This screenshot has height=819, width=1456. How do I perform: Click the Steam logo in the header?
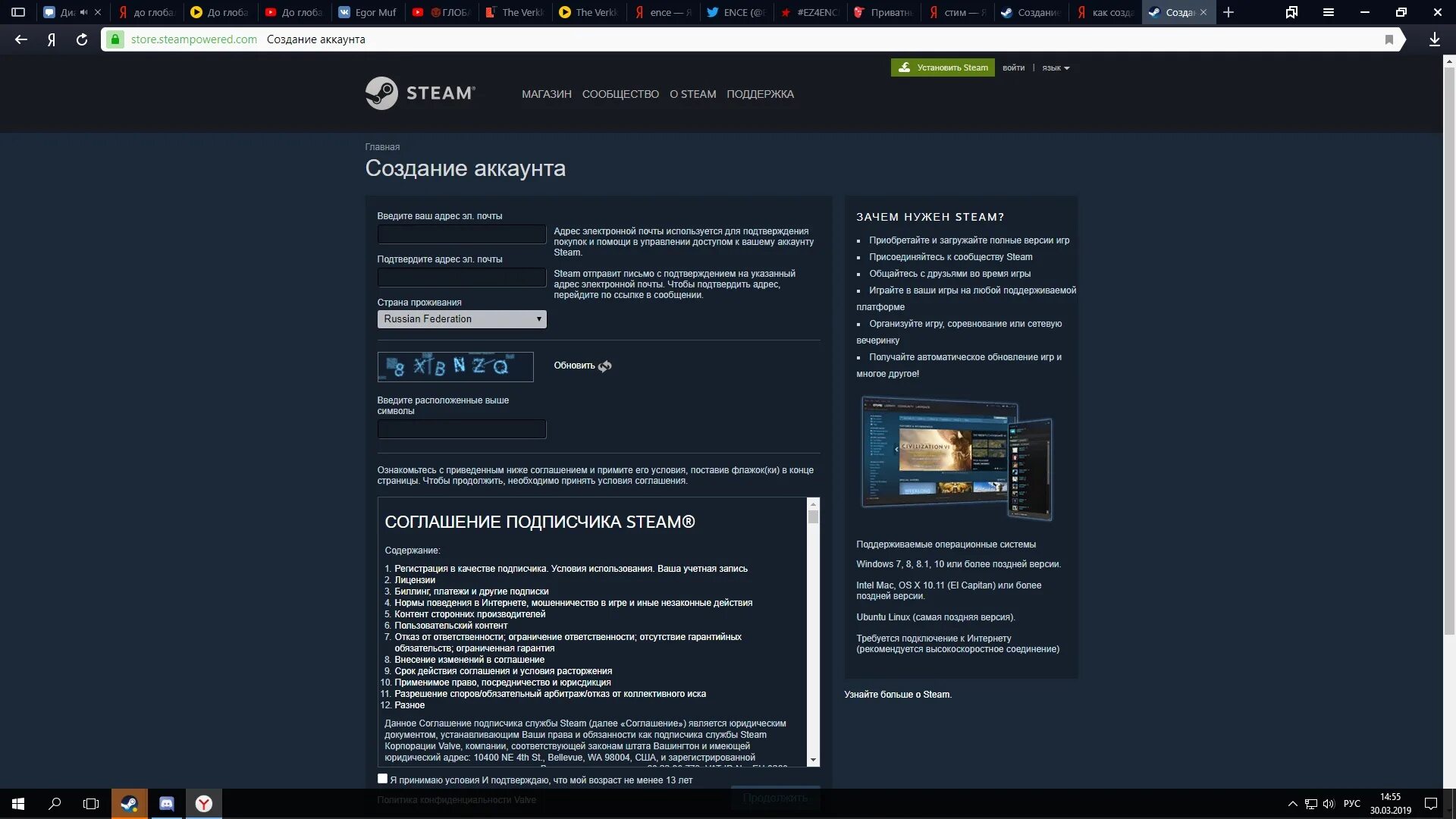tap(420, 93)
